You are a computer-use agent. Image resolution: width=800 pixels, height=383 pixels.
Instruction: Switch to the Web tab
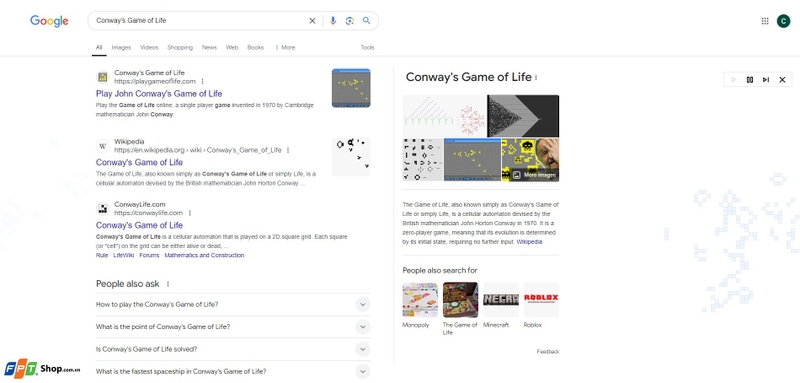[x=232, y=47]
